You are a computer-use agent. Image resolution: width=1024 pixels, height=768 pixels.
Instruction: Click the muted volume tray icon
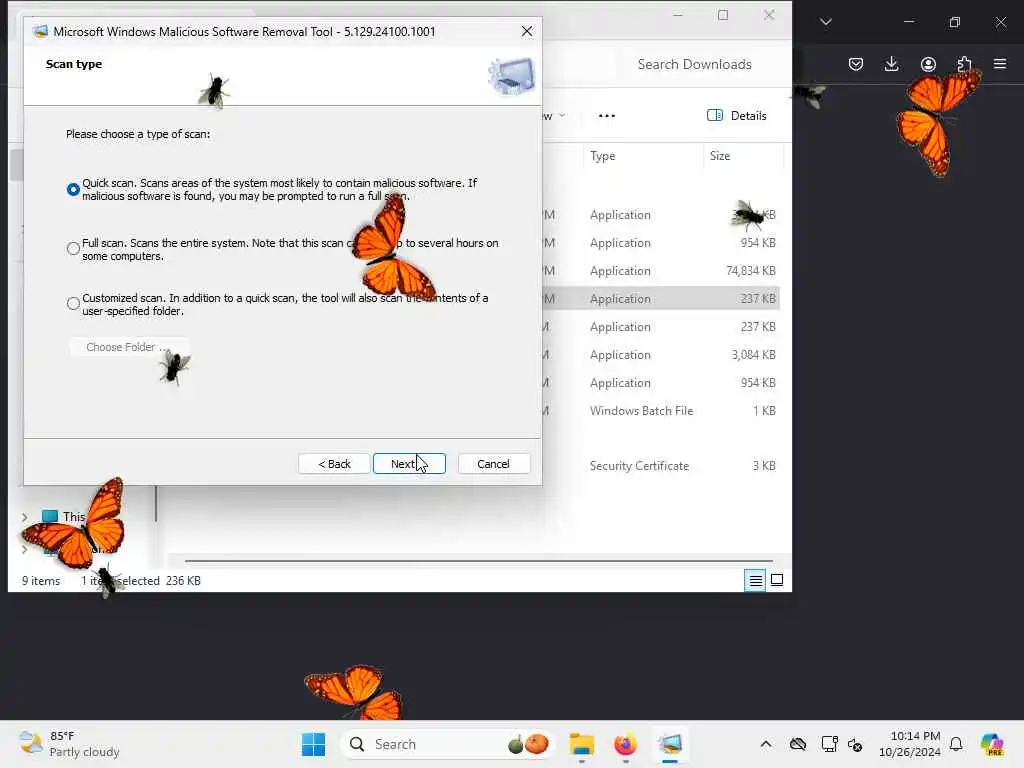855,744
